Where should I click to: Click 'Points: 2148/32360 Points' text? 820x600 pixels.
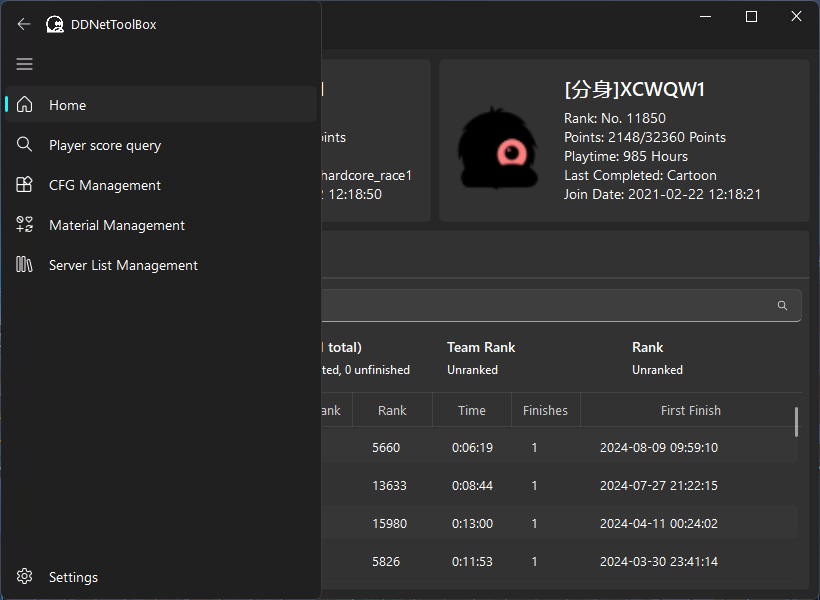645,137
